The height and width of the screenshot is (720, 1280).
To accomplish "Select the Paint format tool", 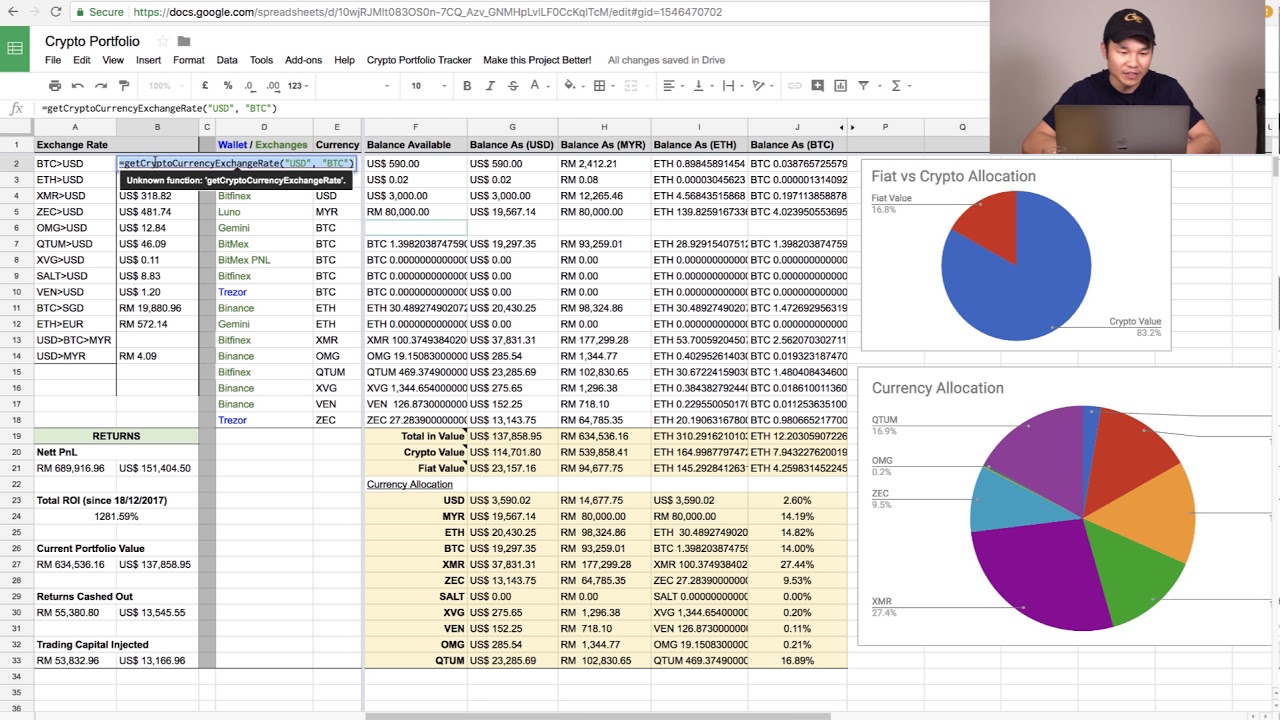I will 124,86.
